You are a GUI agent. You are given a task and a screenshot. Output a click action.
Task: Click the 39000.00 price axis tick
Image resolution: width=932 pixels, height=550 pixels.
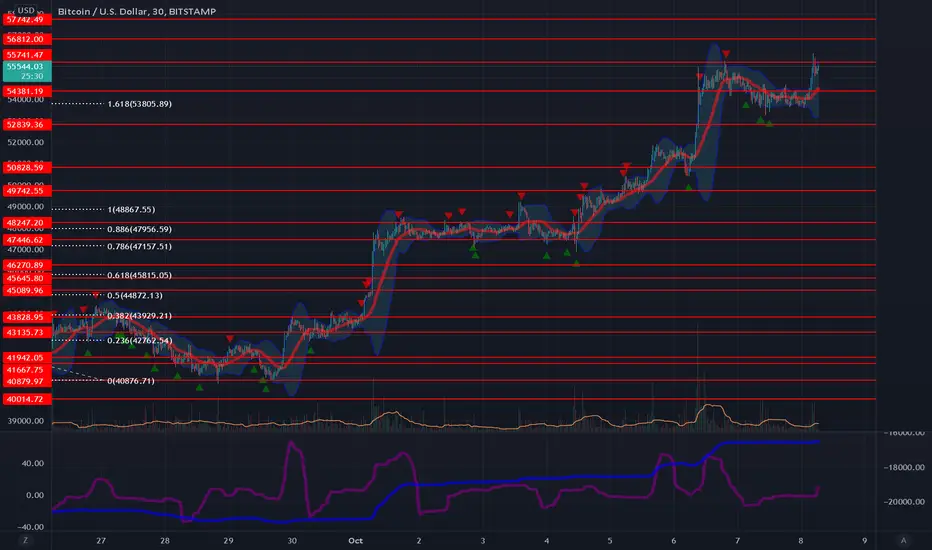[26, 421]
